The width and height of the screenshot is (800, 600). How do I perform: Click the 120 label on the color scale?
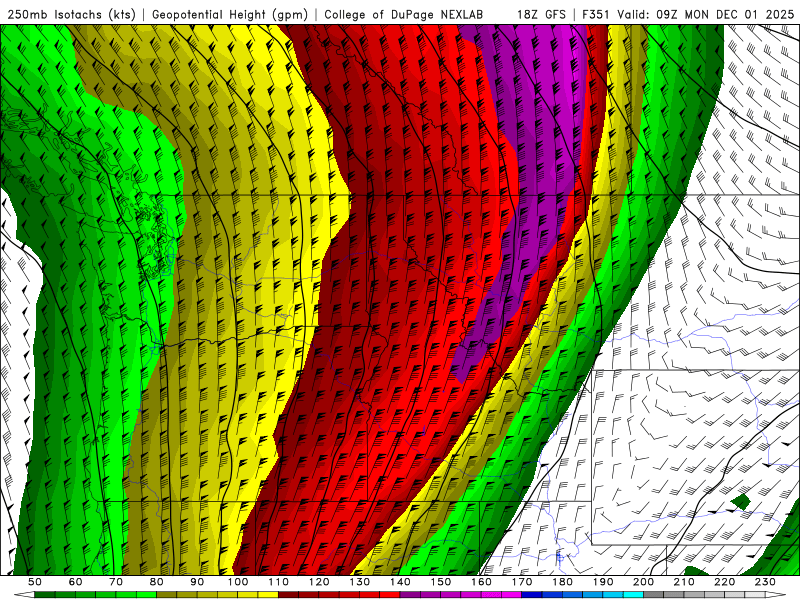coord(319,582)
